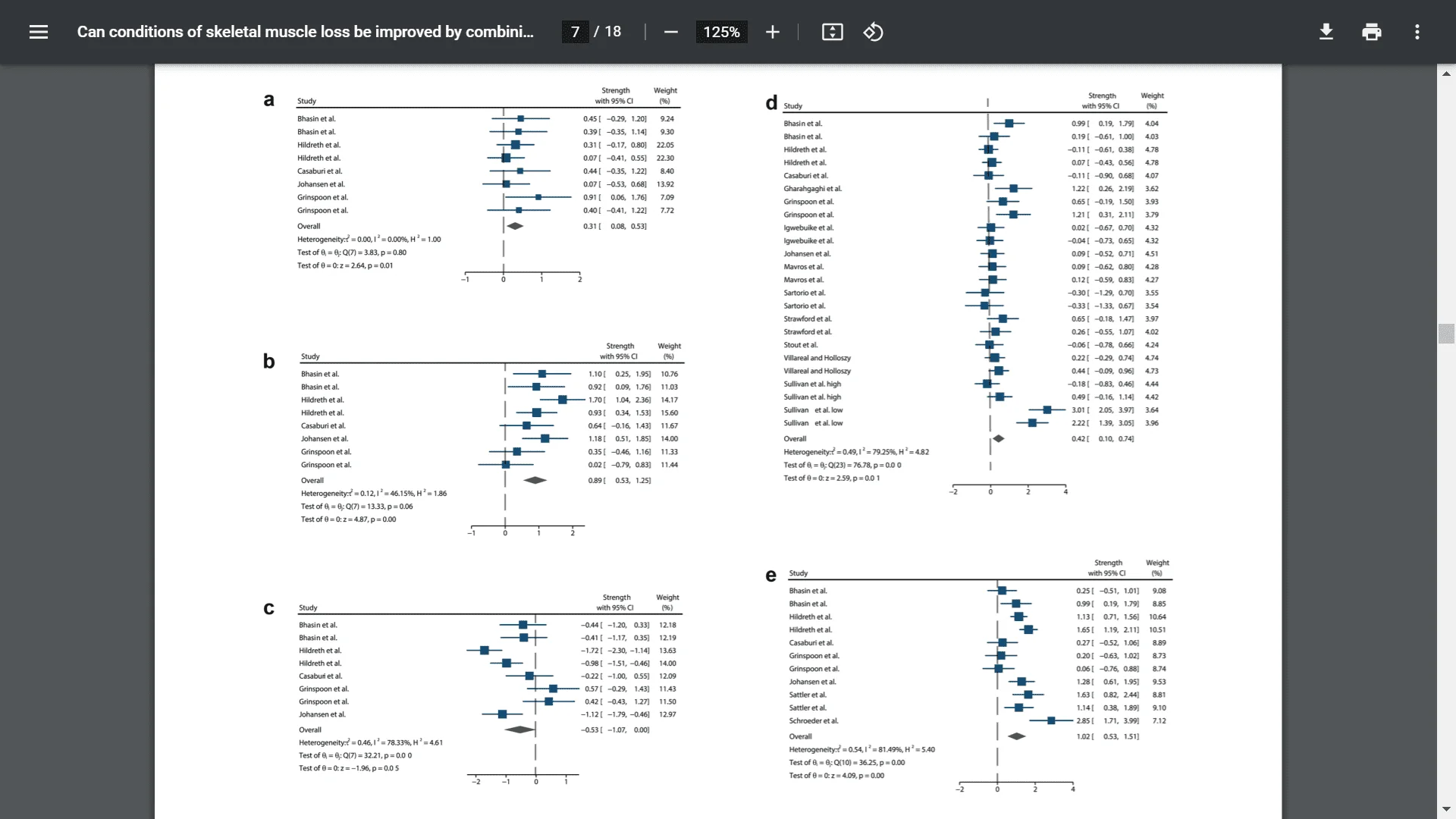Click the zoom in plus button

[x=772, y=32]
